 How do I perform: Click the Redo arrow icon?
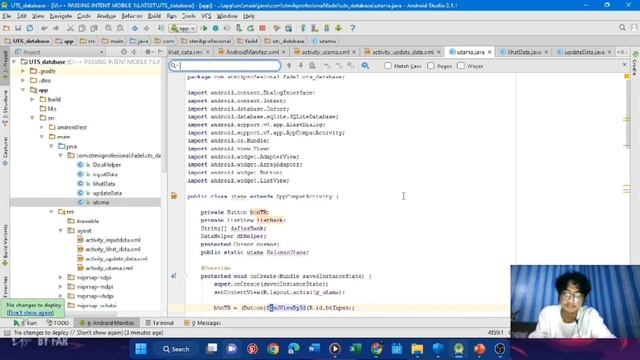(56, 28)
